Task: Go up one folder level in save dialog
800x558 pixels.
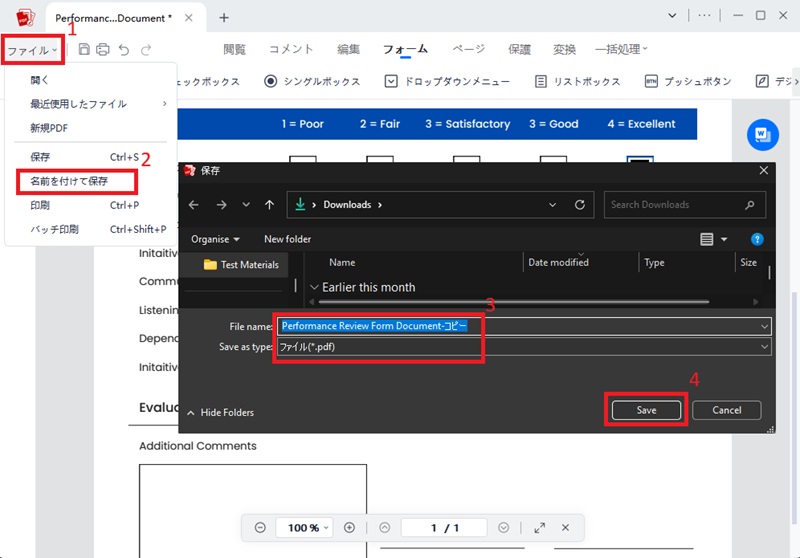Action: click(269, 205)
